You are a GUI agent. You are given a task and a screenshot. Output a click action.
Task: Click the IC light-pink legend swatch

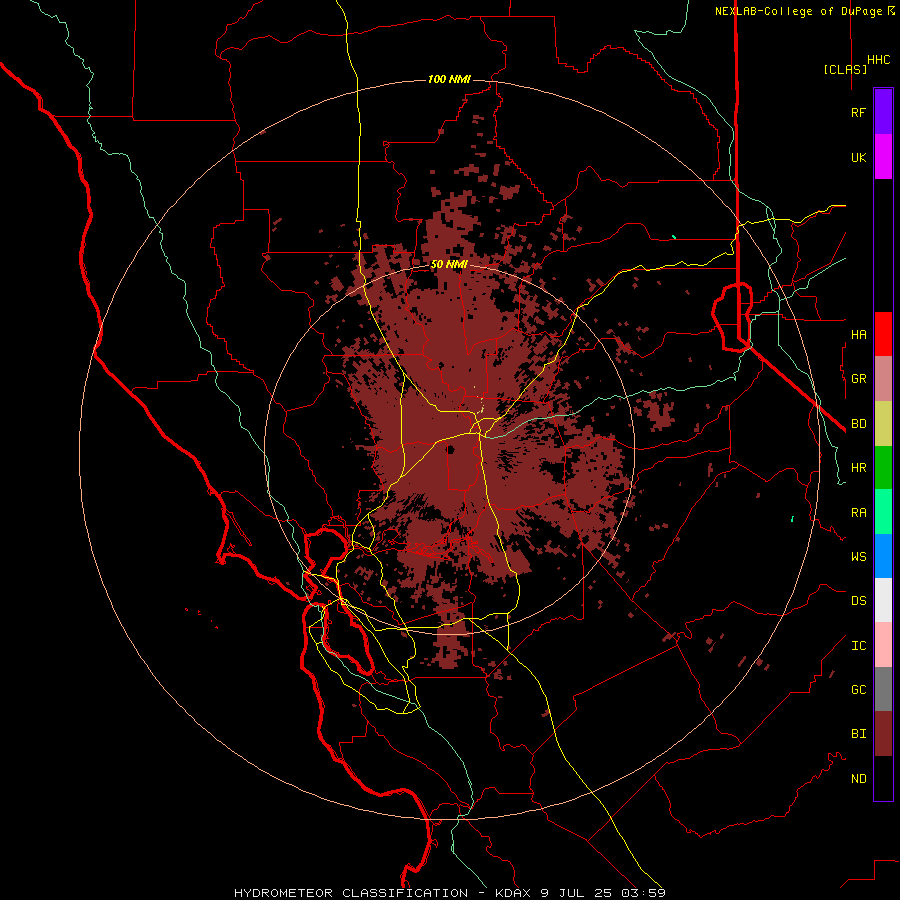coord(883,645)
